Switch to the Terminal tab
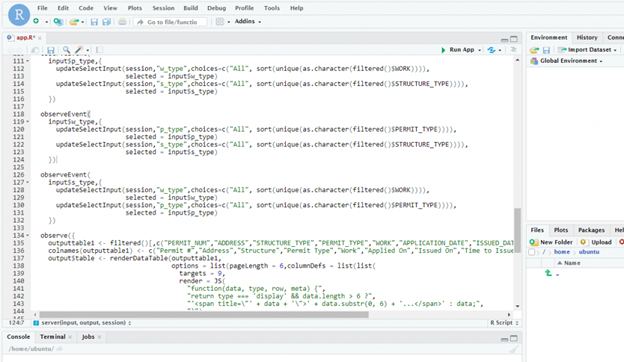 click(52, 337)
